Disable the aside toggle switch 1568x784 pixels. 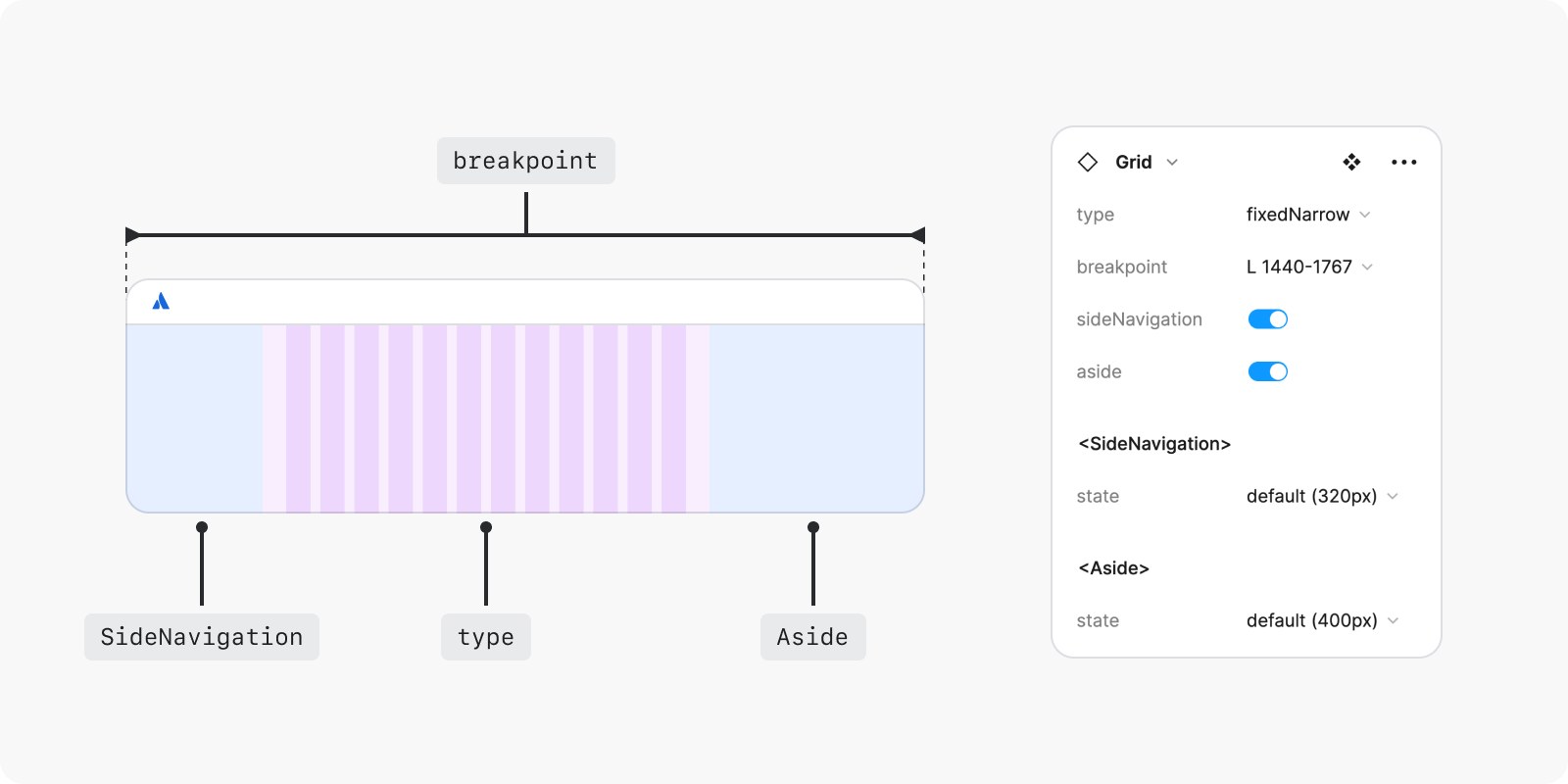pyautogui.click(x=1267, y=371)
